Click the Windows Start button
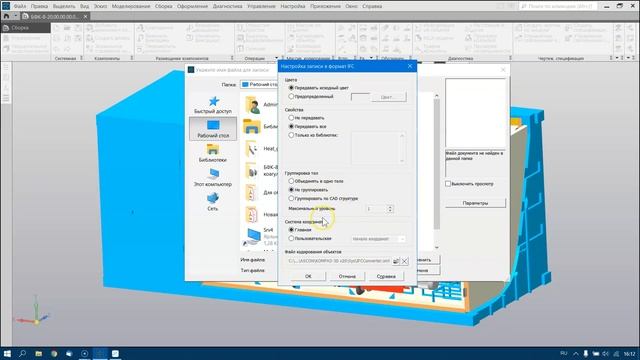The width and height of the screenshot is (640, 360). click(7, 353)
